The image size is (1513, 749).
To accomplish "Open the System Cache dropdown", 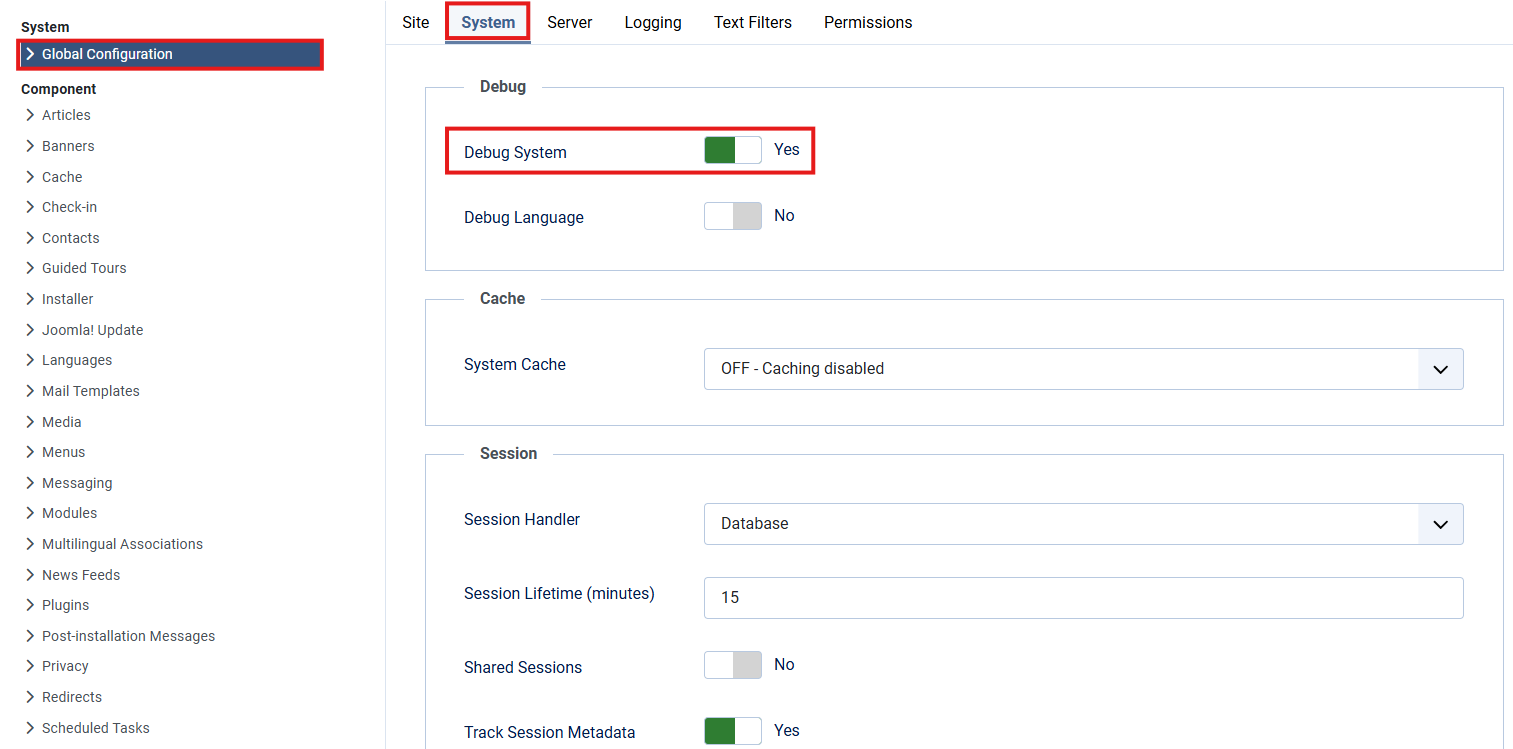I will pos(1083,369).
